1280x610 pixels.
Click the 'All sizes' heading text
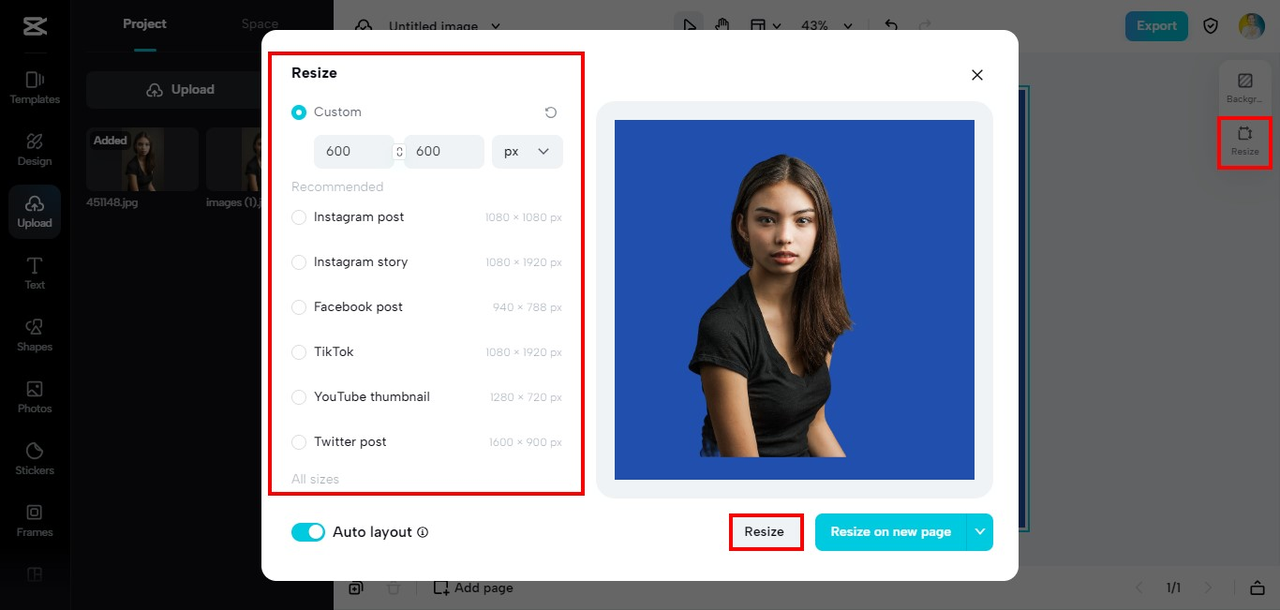coord(315,479)
